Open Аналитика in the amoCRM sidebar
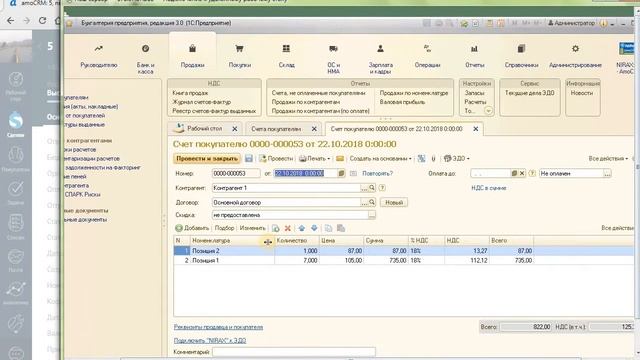This screenshot has width=640, height=360. [x=16, y=294]
